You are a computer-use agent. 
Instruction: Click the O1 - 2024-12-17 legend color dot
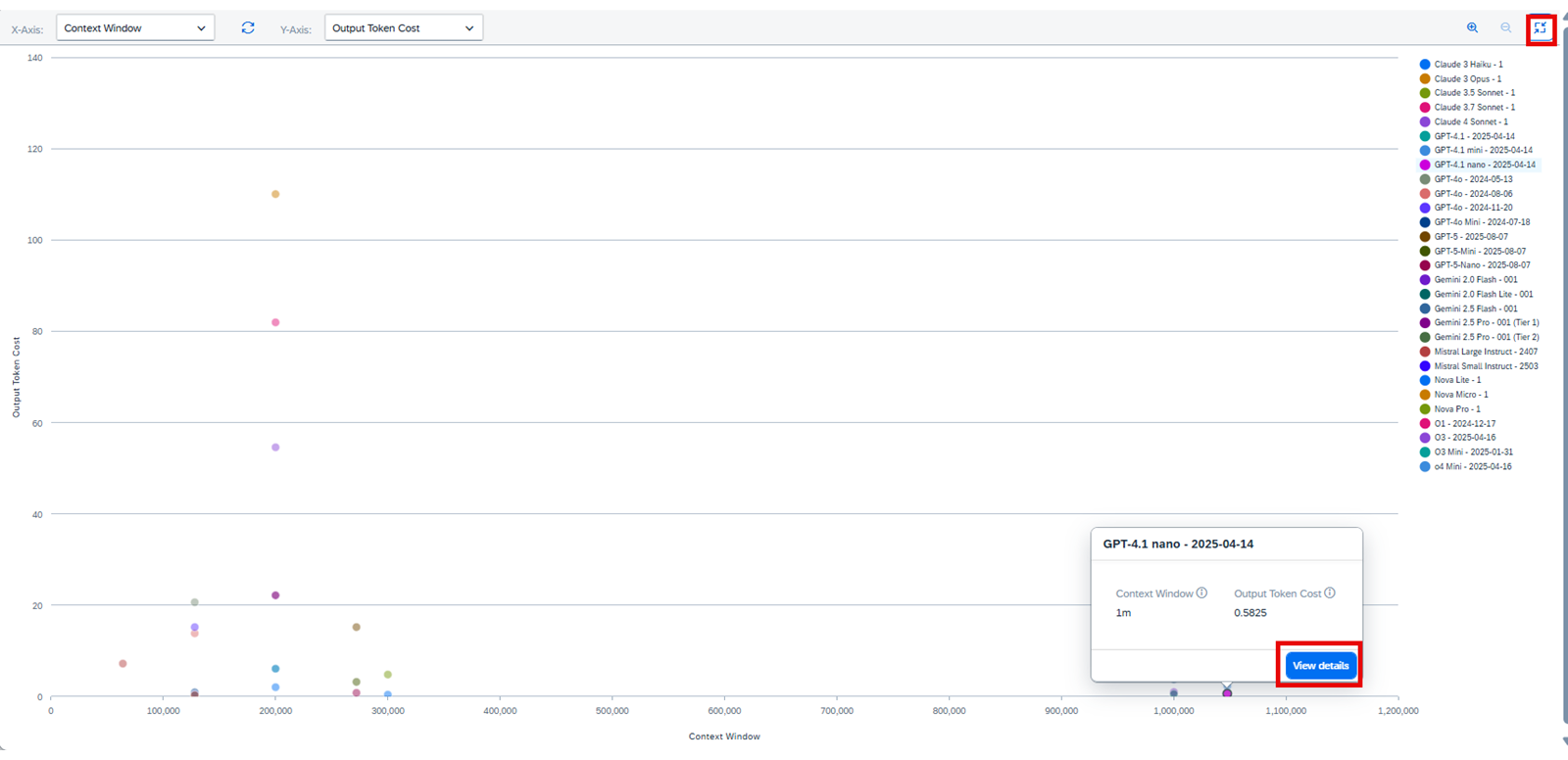(1425, 424)
